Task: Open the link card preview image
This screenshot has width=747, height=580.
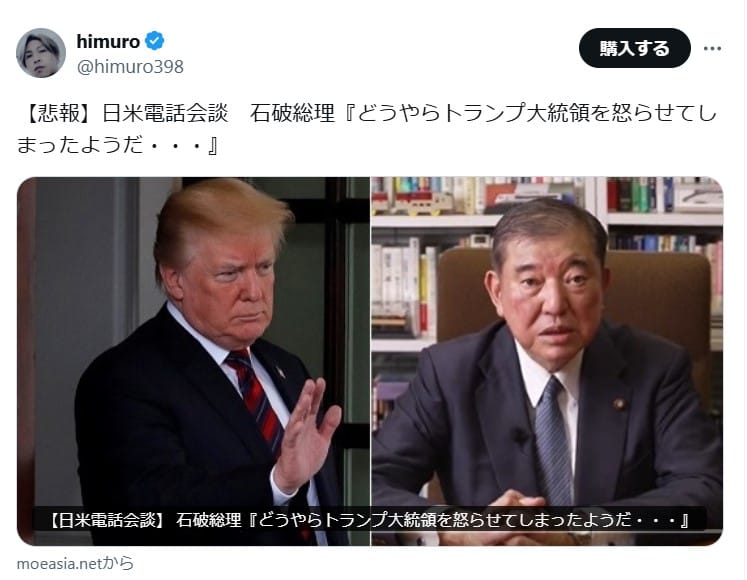Action: (x=370, y=361)
